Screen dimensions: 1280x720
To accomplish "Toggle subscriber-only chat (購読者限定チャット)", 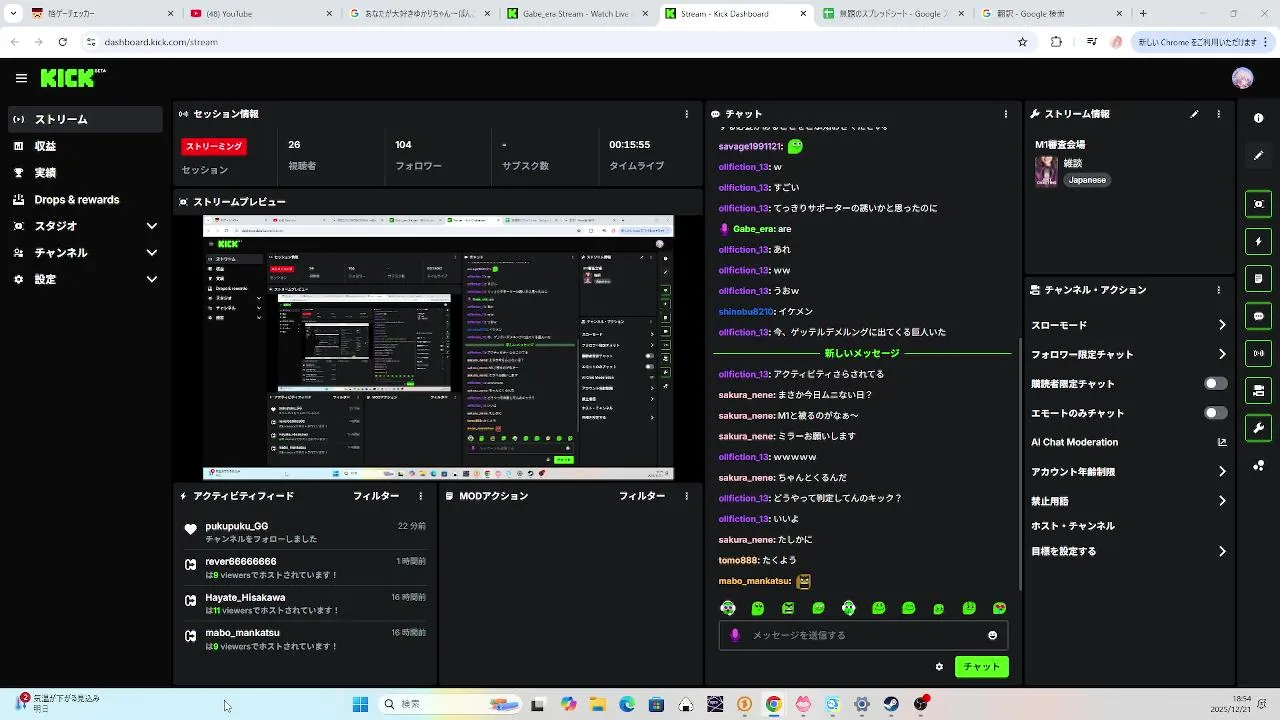I will pos(1215,384).
